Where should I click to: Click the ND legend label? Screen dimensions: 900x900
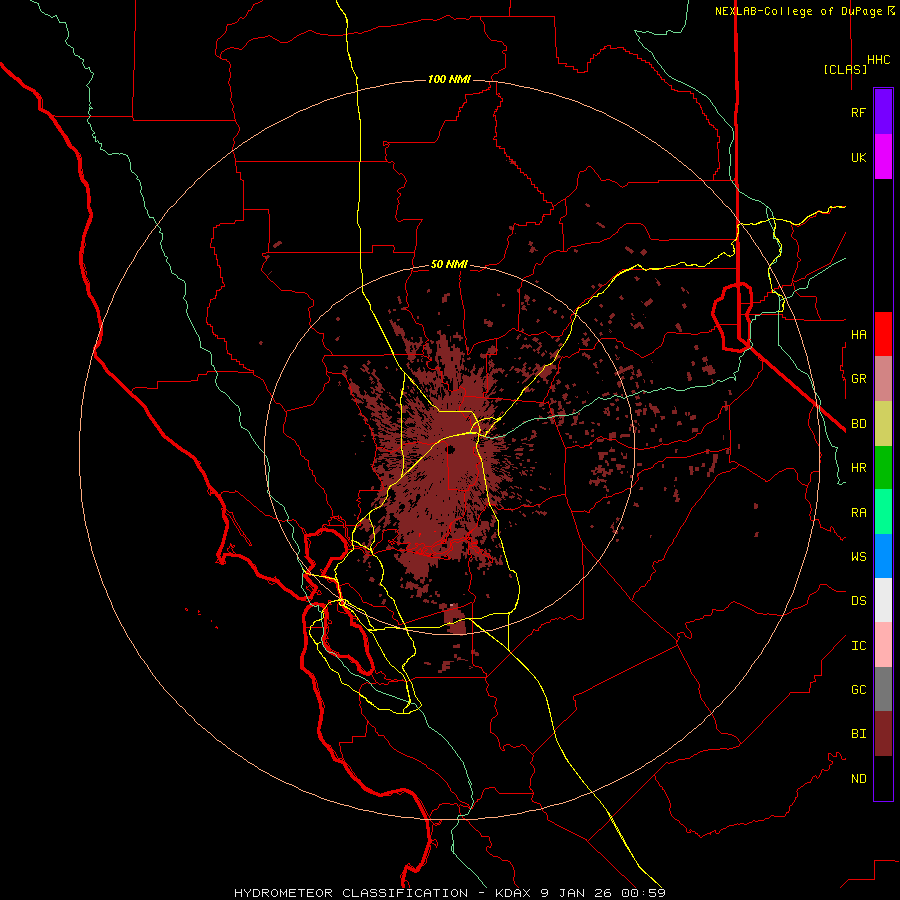[858, 779]
